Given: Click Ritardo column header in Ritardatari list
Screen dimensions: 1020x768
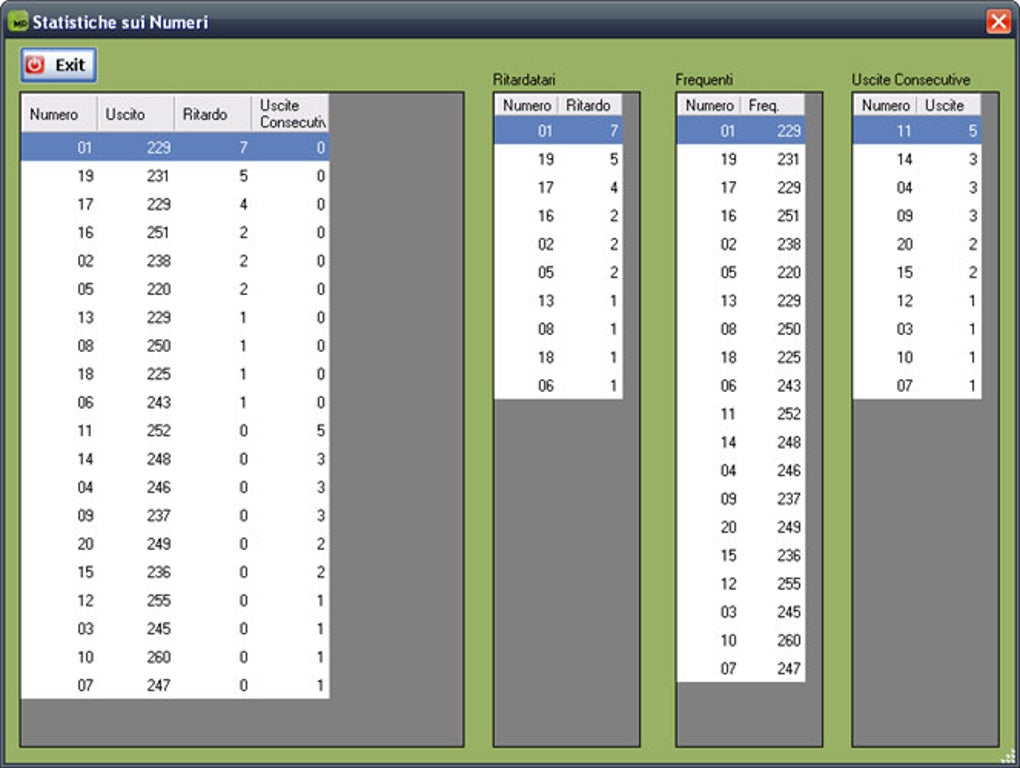Looking at the screenshot, I should pos(590,105).
